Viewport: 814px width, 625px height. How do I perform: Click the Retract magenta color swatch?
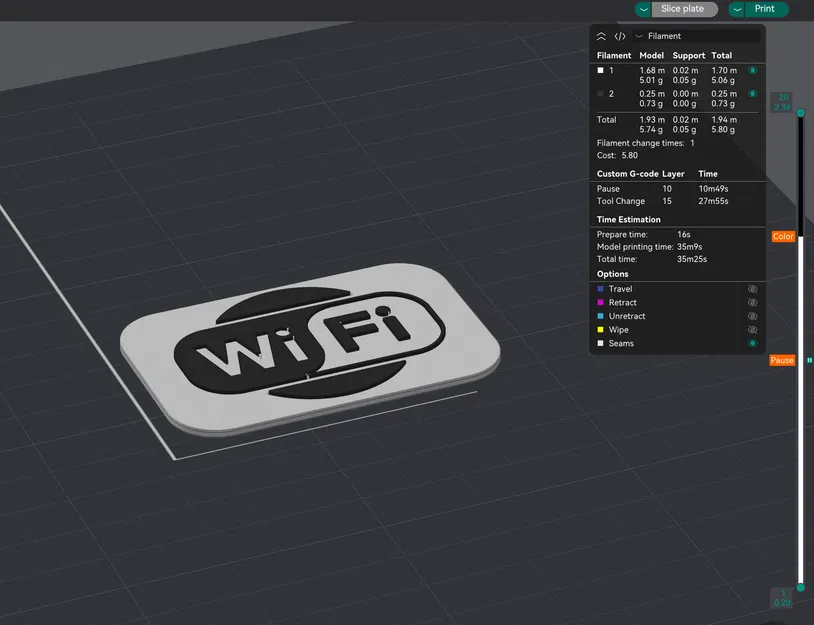pos(601,303)
